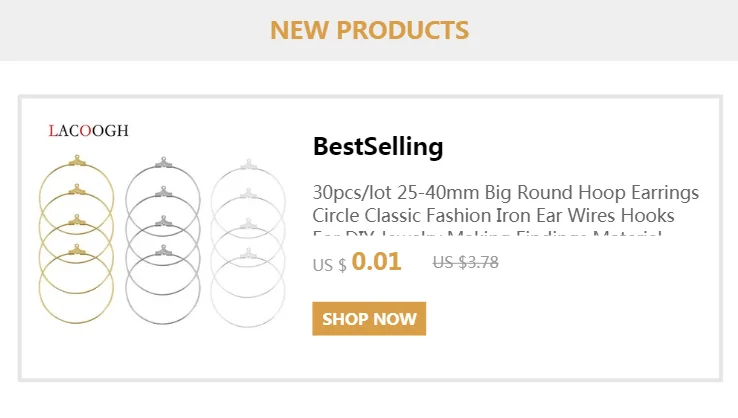Click the crossed-out US $3.78 price

465,263
